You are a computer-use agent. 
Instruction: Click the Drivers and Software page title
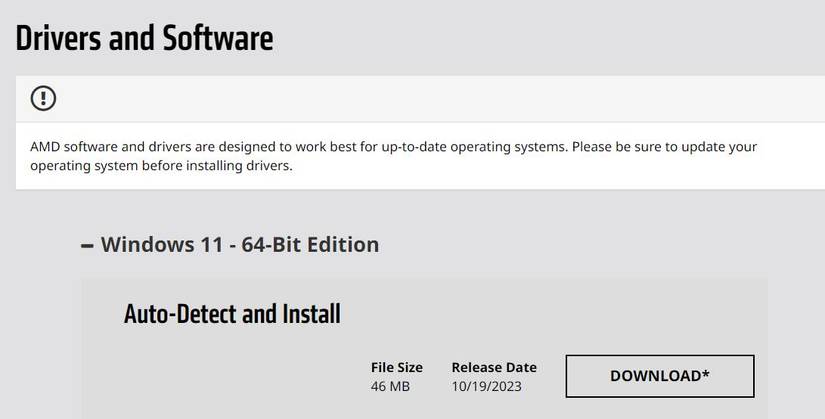coord(144,38)
